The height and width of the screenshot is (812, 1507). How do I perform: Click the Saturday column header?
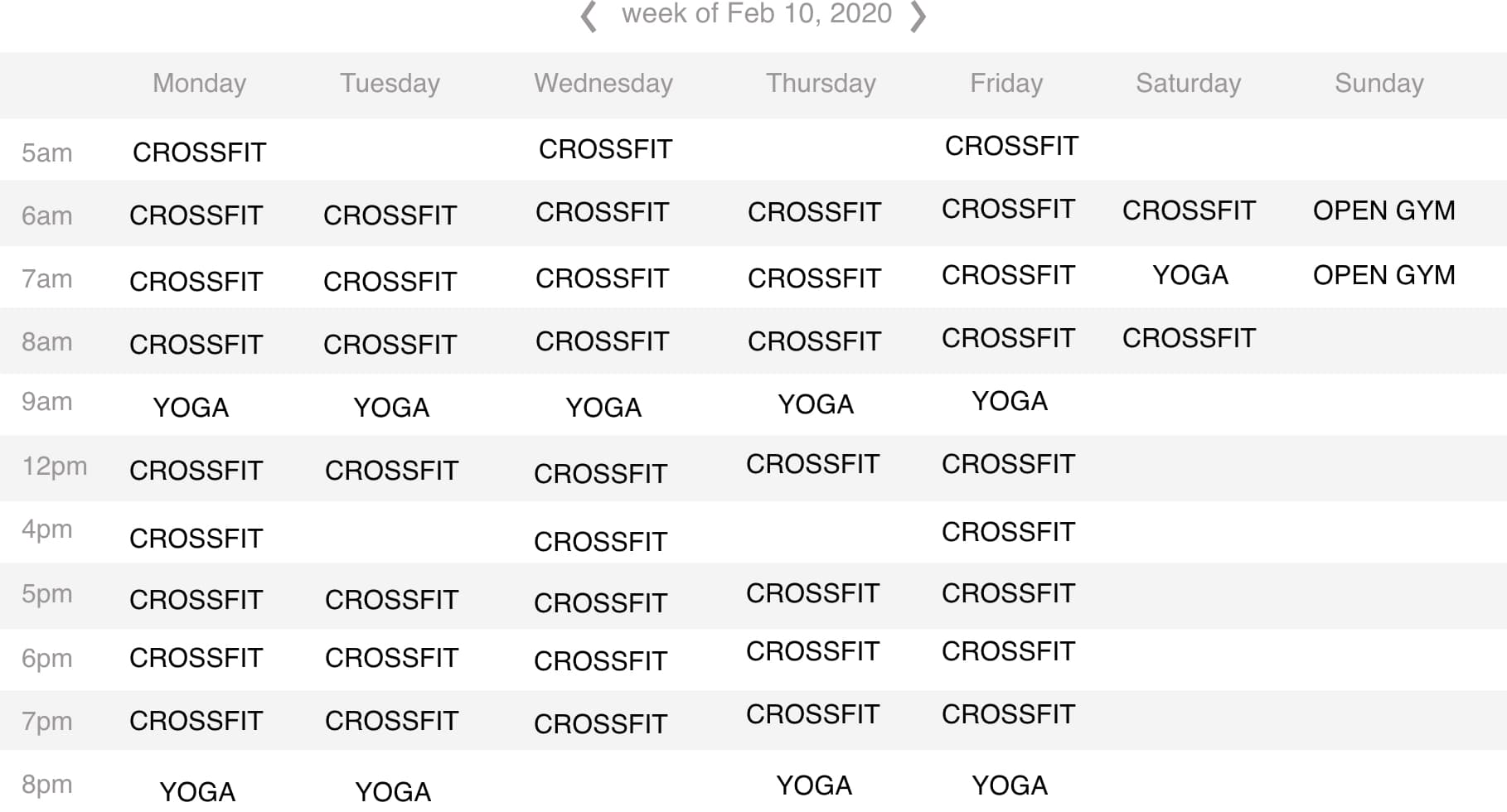(1188, 83)
